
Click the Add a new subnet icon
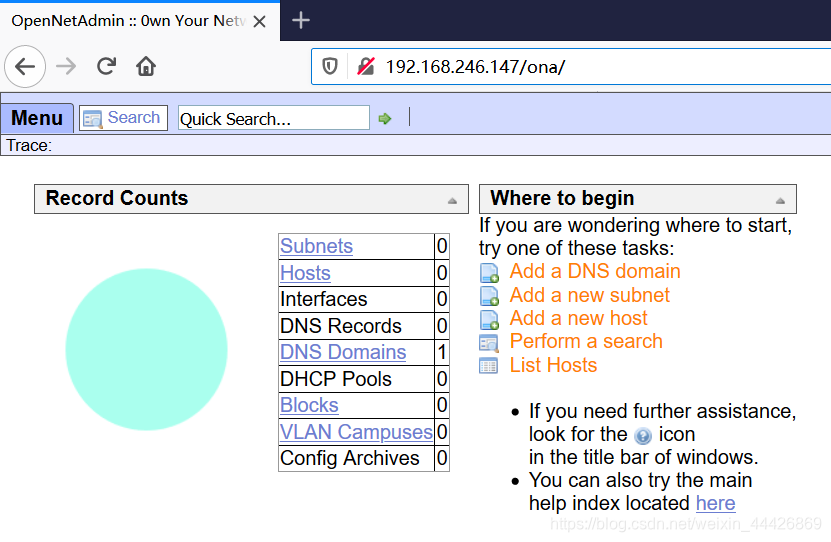click(x=489, y=296)
